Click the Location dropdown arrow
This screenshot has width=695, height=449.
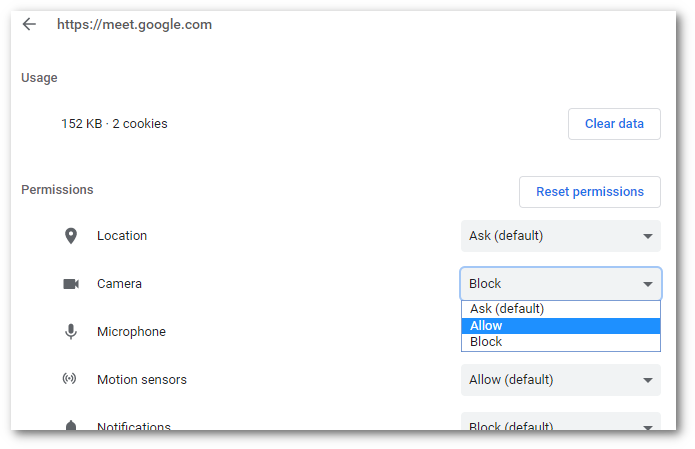pos(648,236)
